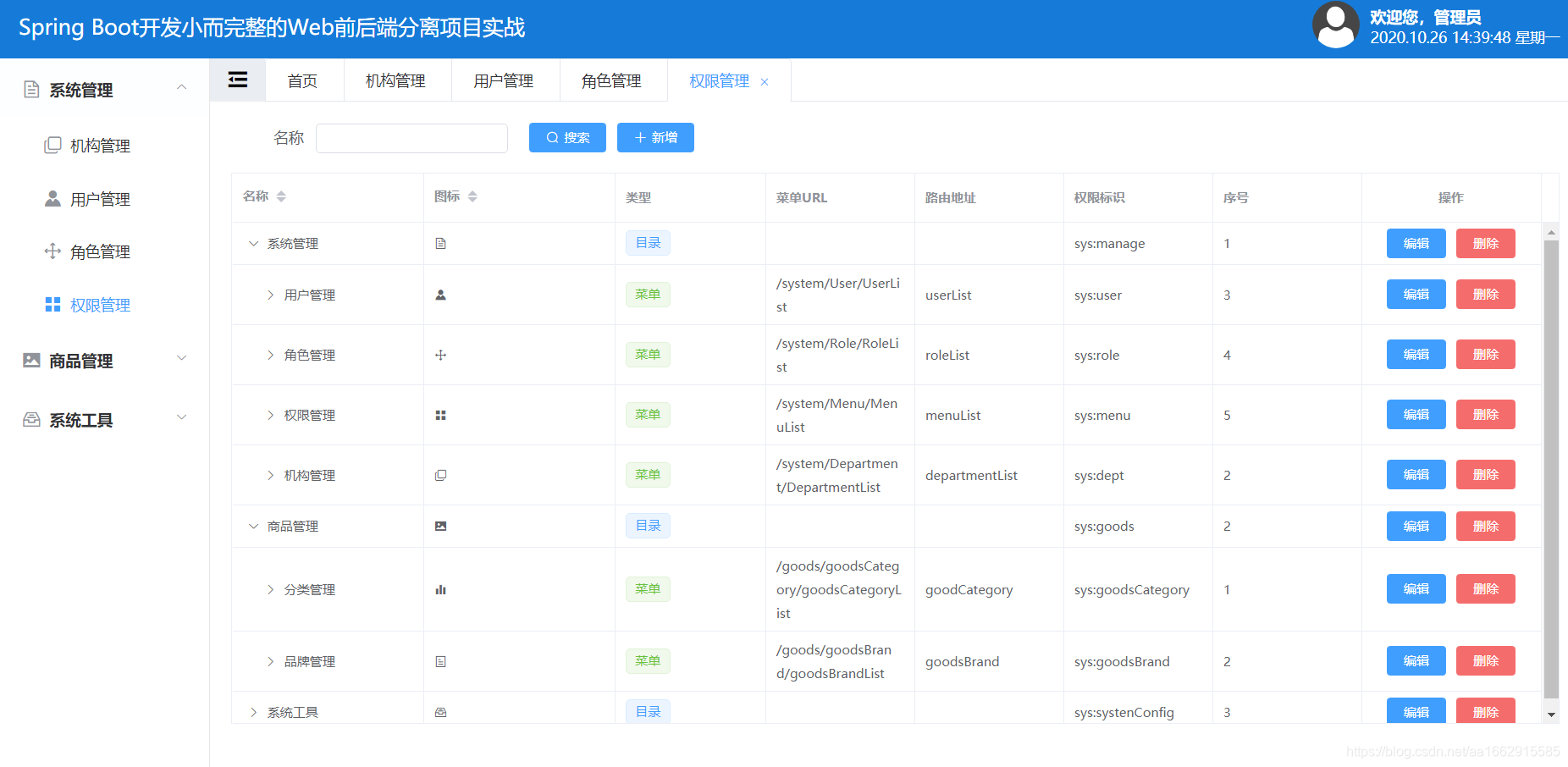This screenshot has width=1568, height=767.
Task: Click the table scrollbar down arrow
Action: tap(1551, 715)
